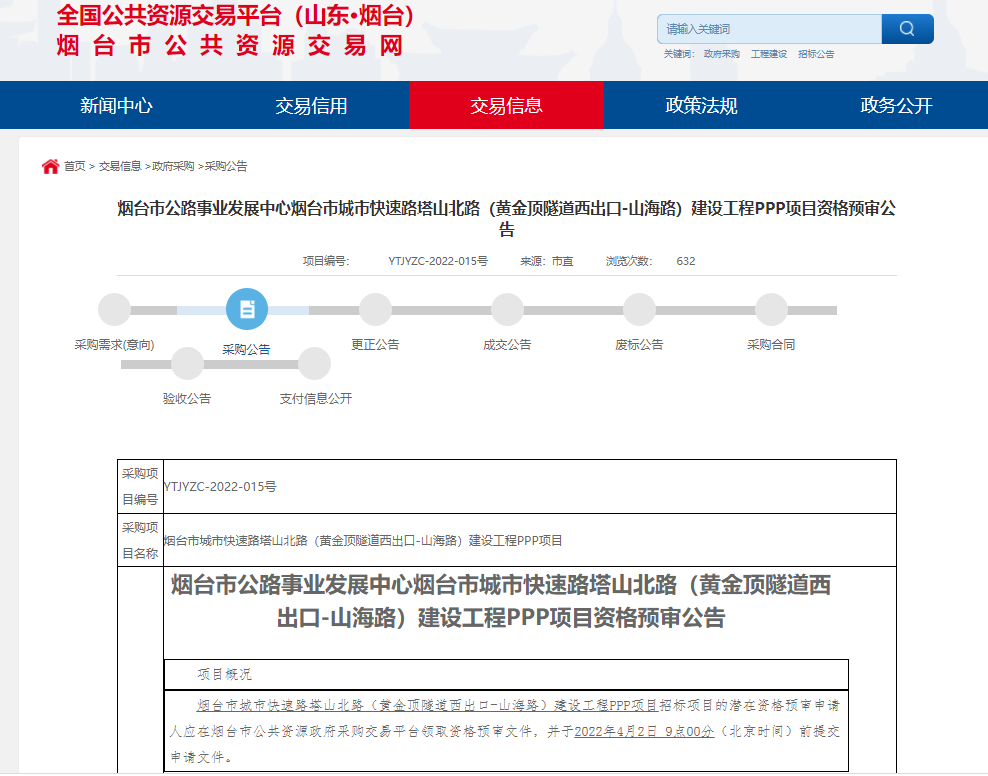
Task: Click the 招标公告 keyword link
Action: (x=816, y=54)
